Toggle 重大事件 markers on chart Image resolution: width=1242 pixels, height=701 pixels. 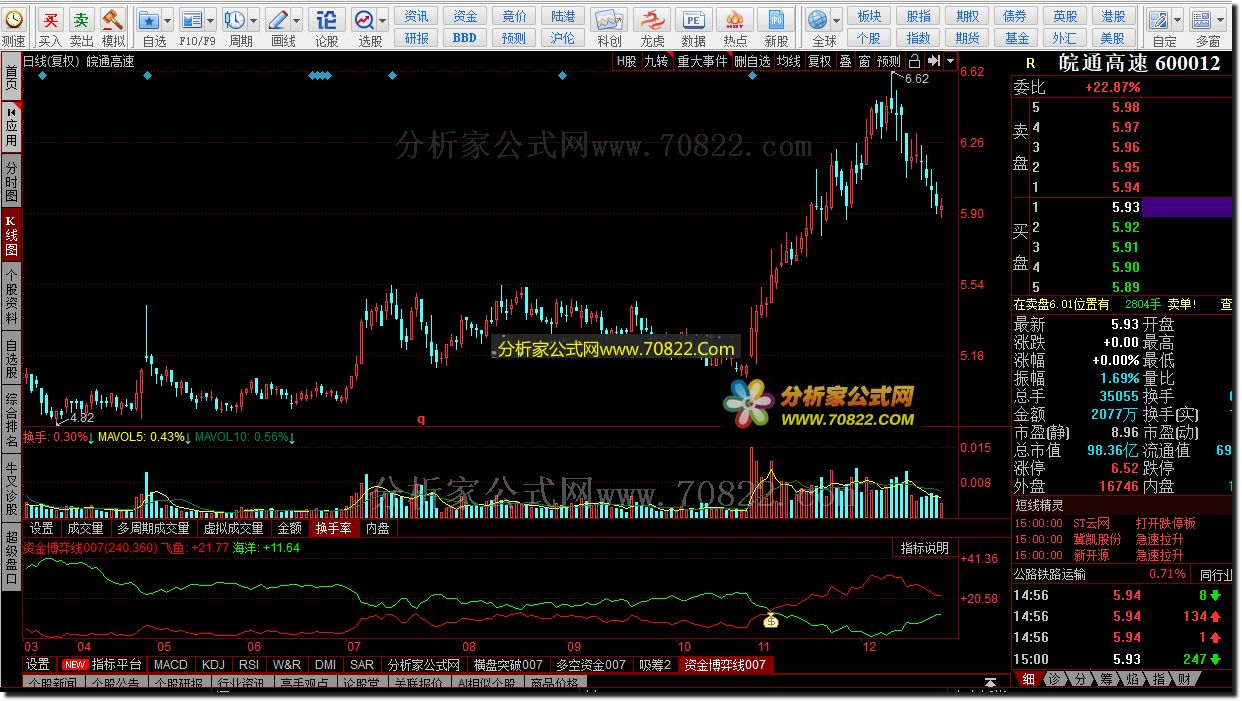tap(702, 61)
